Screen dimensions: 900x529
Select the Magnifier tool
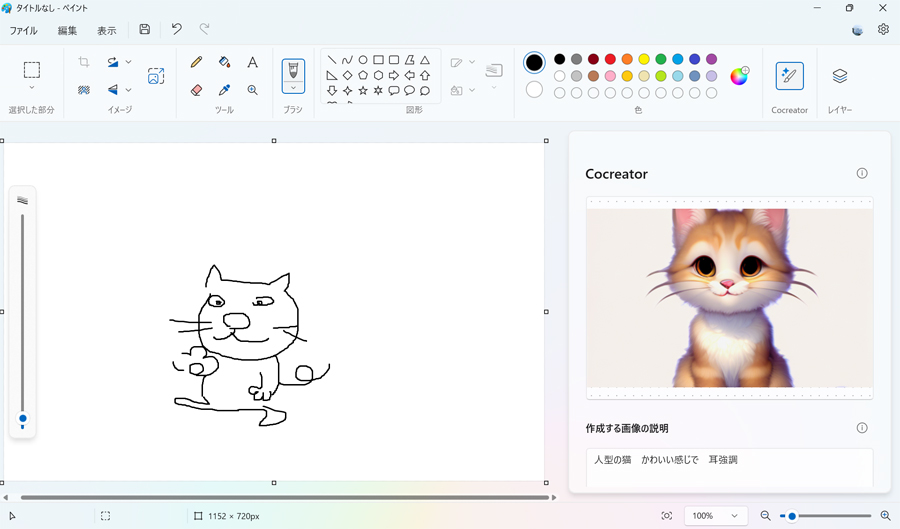(253, 90)
